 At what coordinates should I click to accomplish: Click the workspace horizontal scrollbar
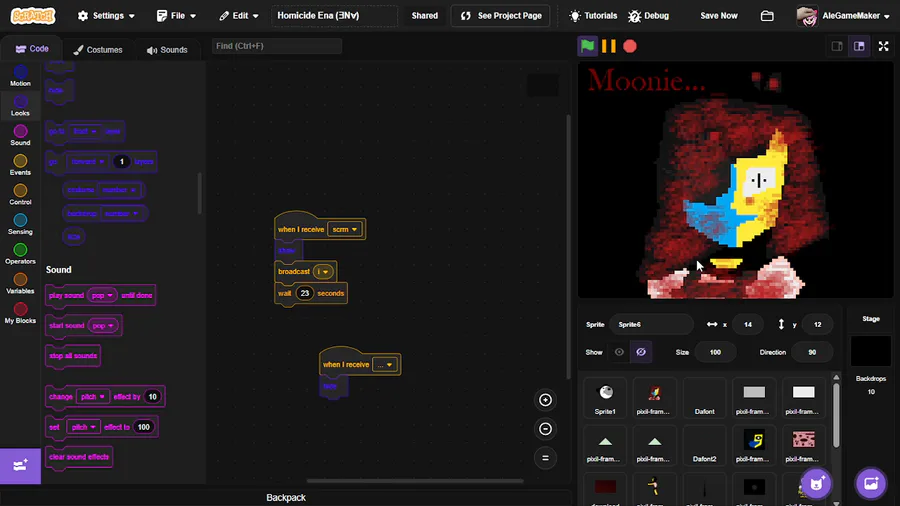414,481
